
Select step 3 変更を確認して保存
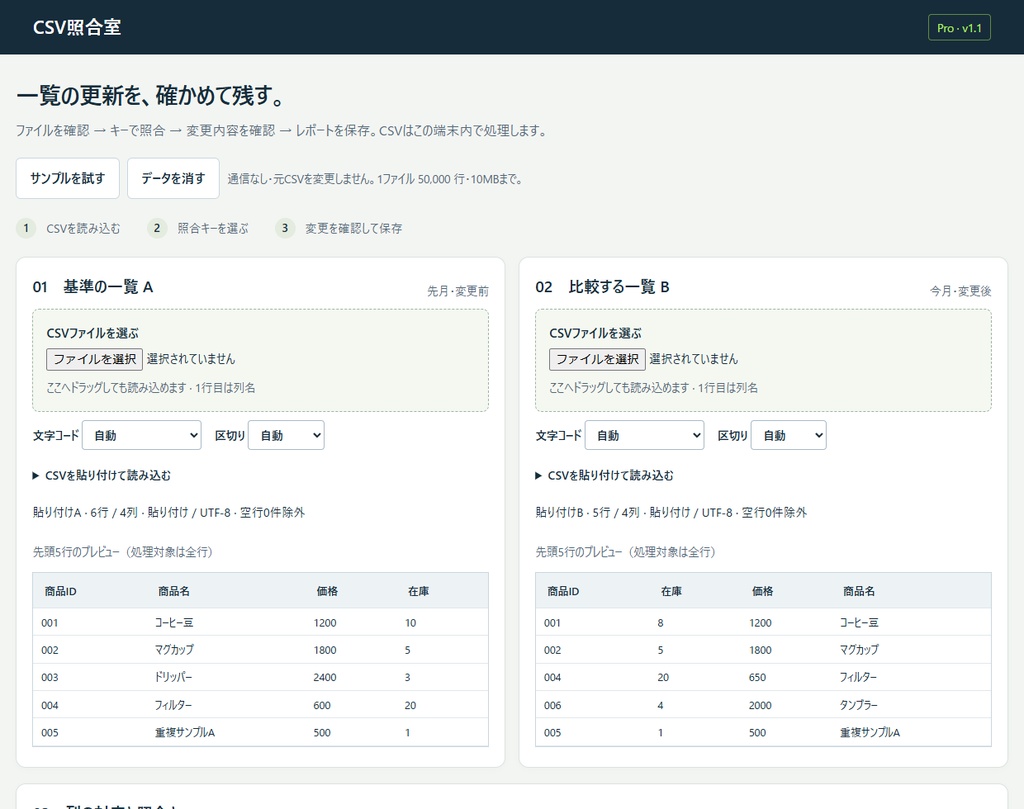click(x=338, y=228)
